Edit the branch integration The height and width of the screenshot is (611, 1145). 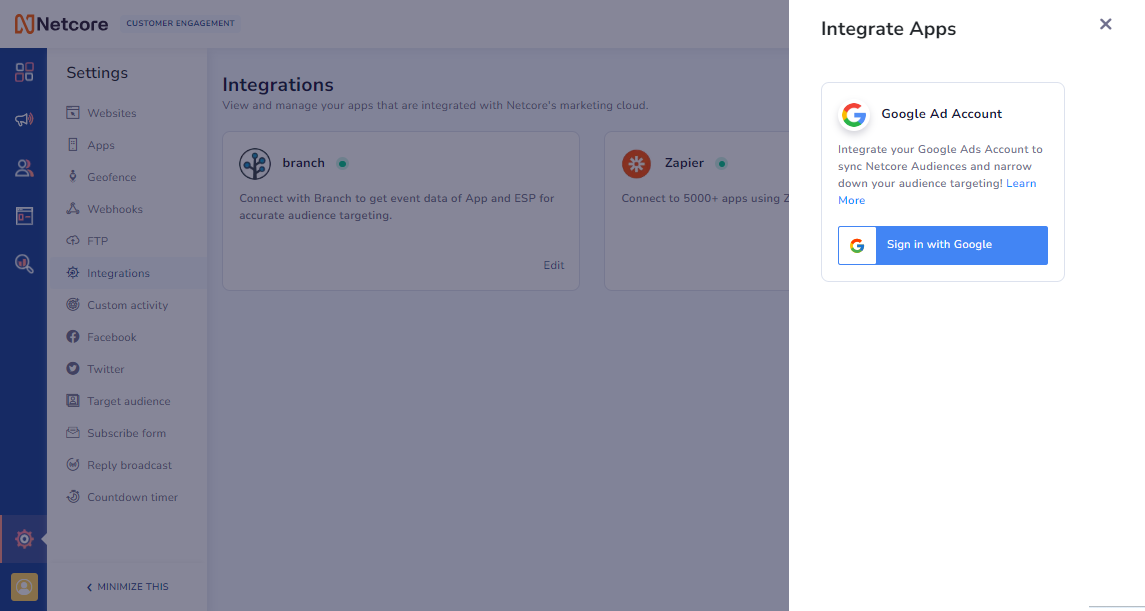(x=554, y=266)
